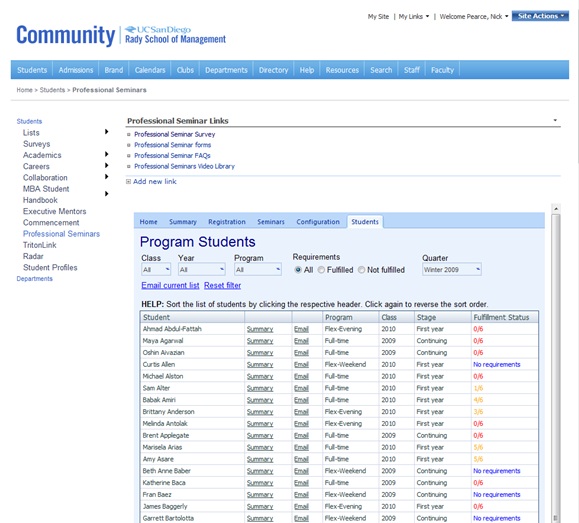Open the Students top navigation item
The width and height of the screenshot is (579, 523).
(32, 70)
